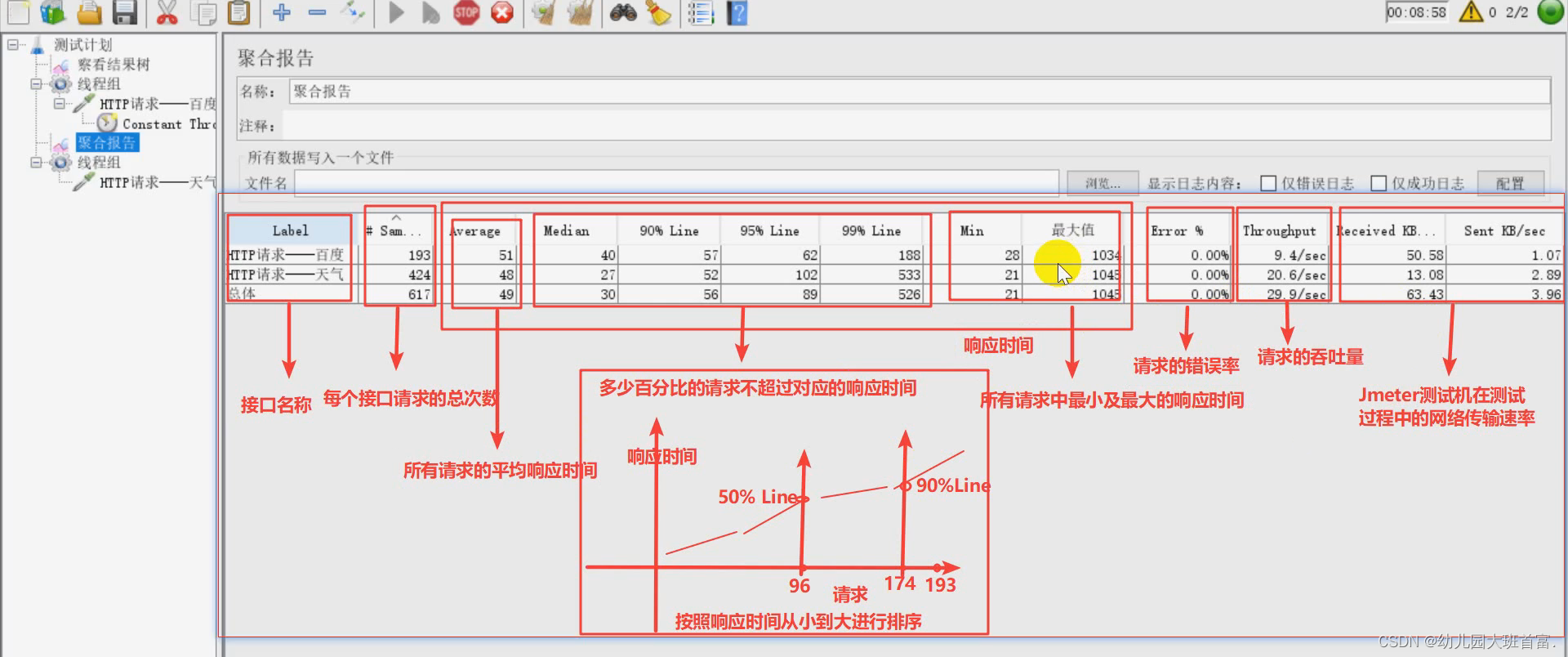Viewport: 1568px width, 657px height.
Task: Click the 注释 input field
Action: pyautogui.click(x=916, y=126)
